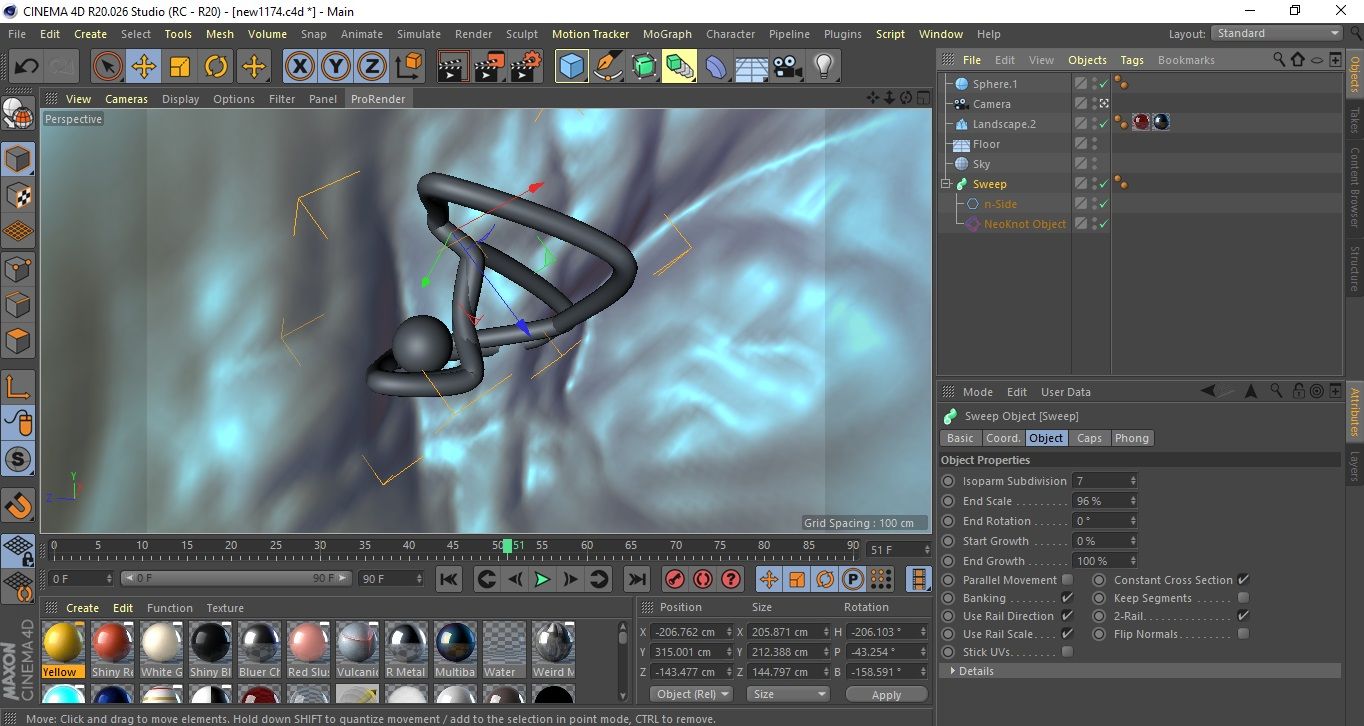Open User Data in attributes
The width and height of the screenshot is (1364, 726).
coord(1066,392)
